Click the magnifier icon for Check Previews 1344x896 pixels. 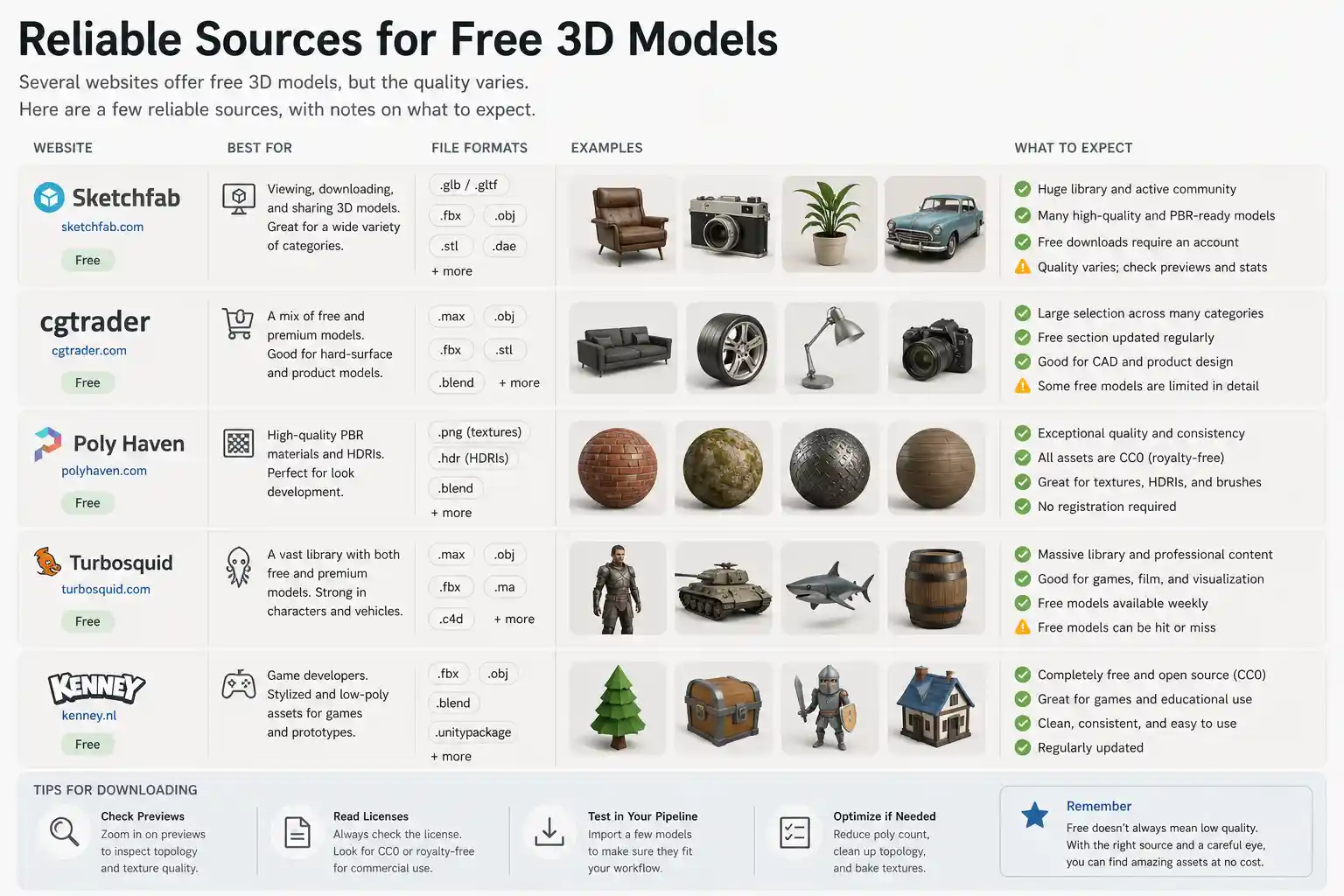[64, 830]
